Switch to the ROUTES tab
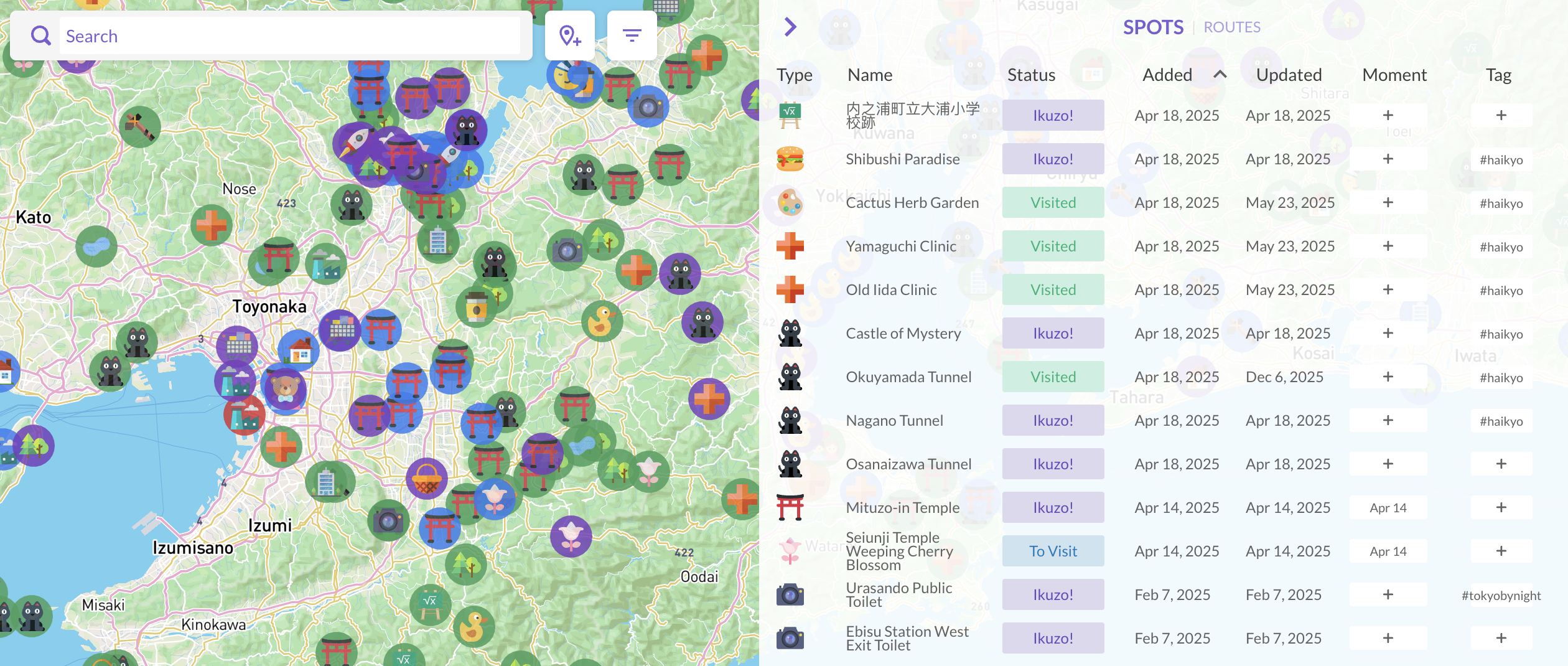1568x666 pixels. click(1232, 27)
